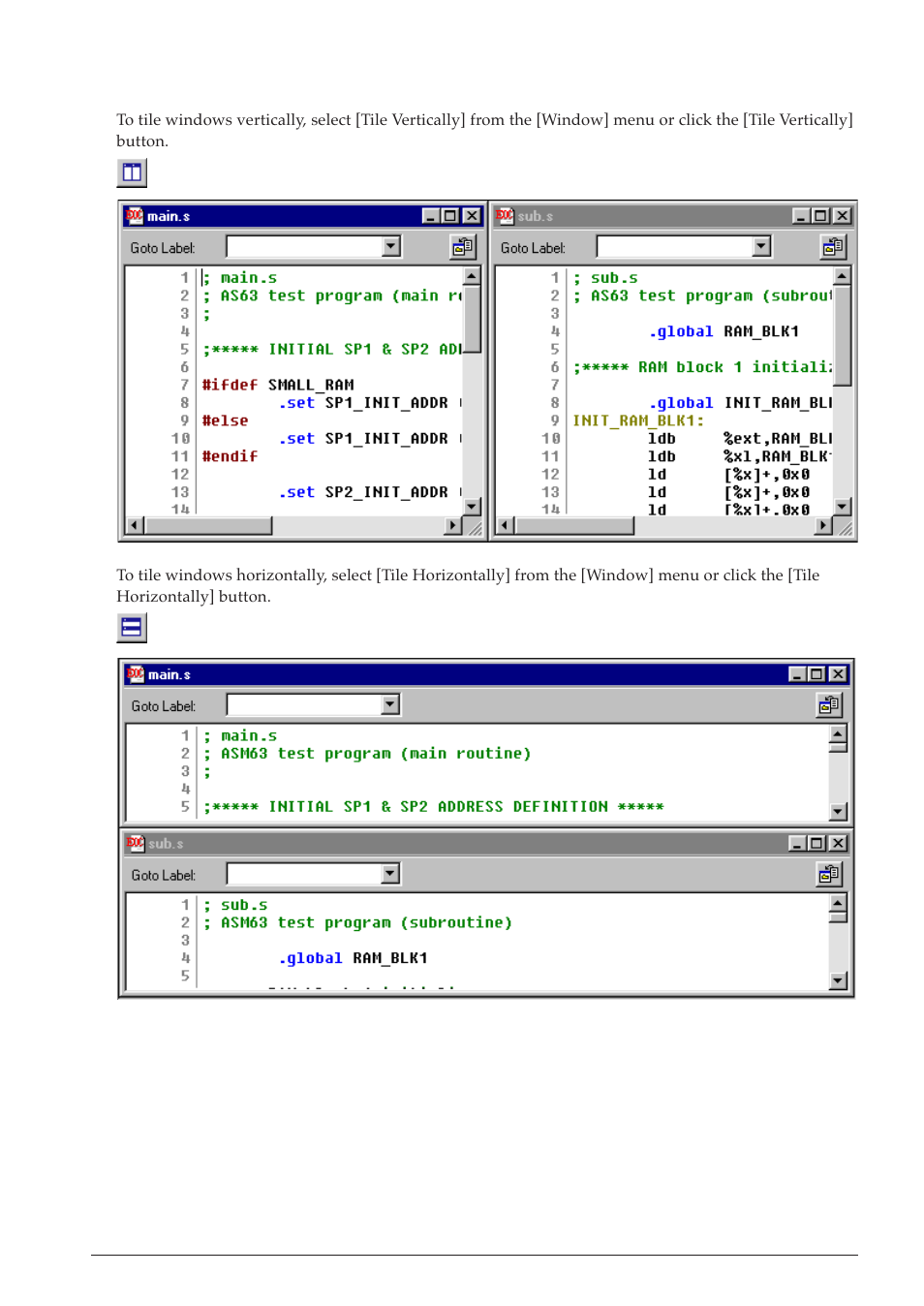Maximize the vertically tiled main.s window
Viewport: 924px width, 1306px height.
pyautogui.click(x=450, y=216)
